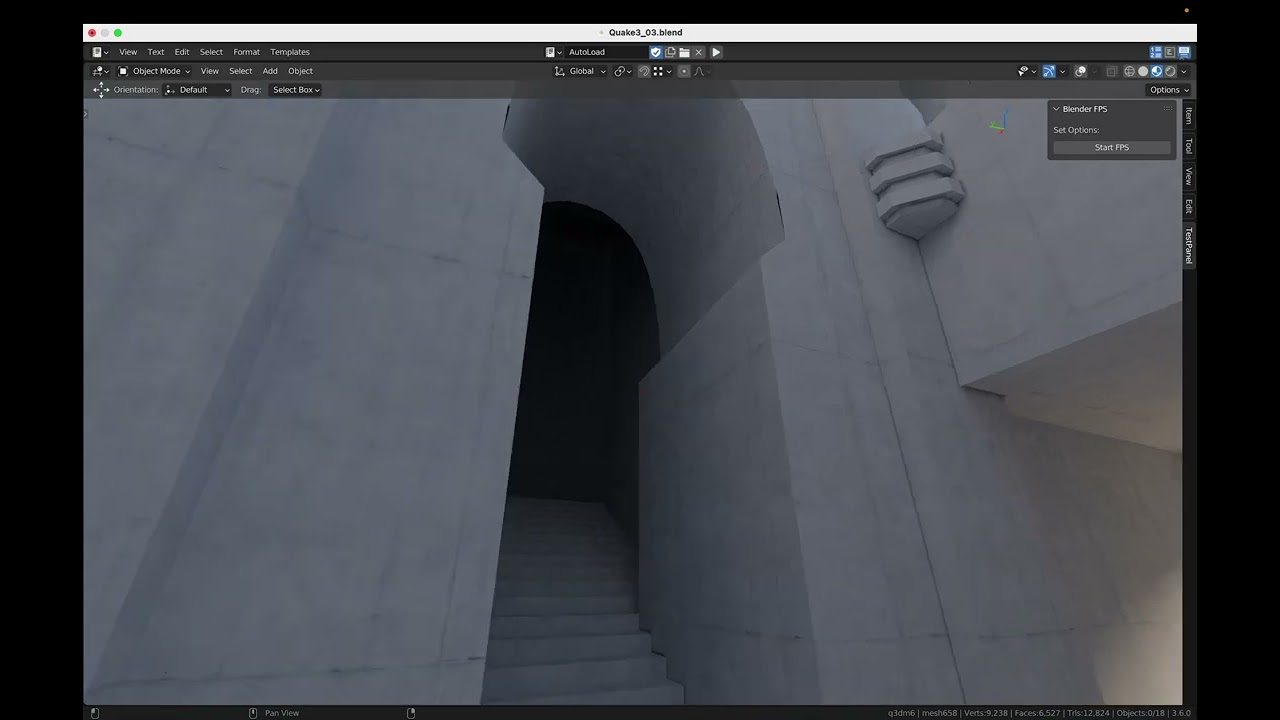Switch to the Tool sidebar tab
The width and height of the screenshot is (1280, 720).
click(x=1189, y=146)
